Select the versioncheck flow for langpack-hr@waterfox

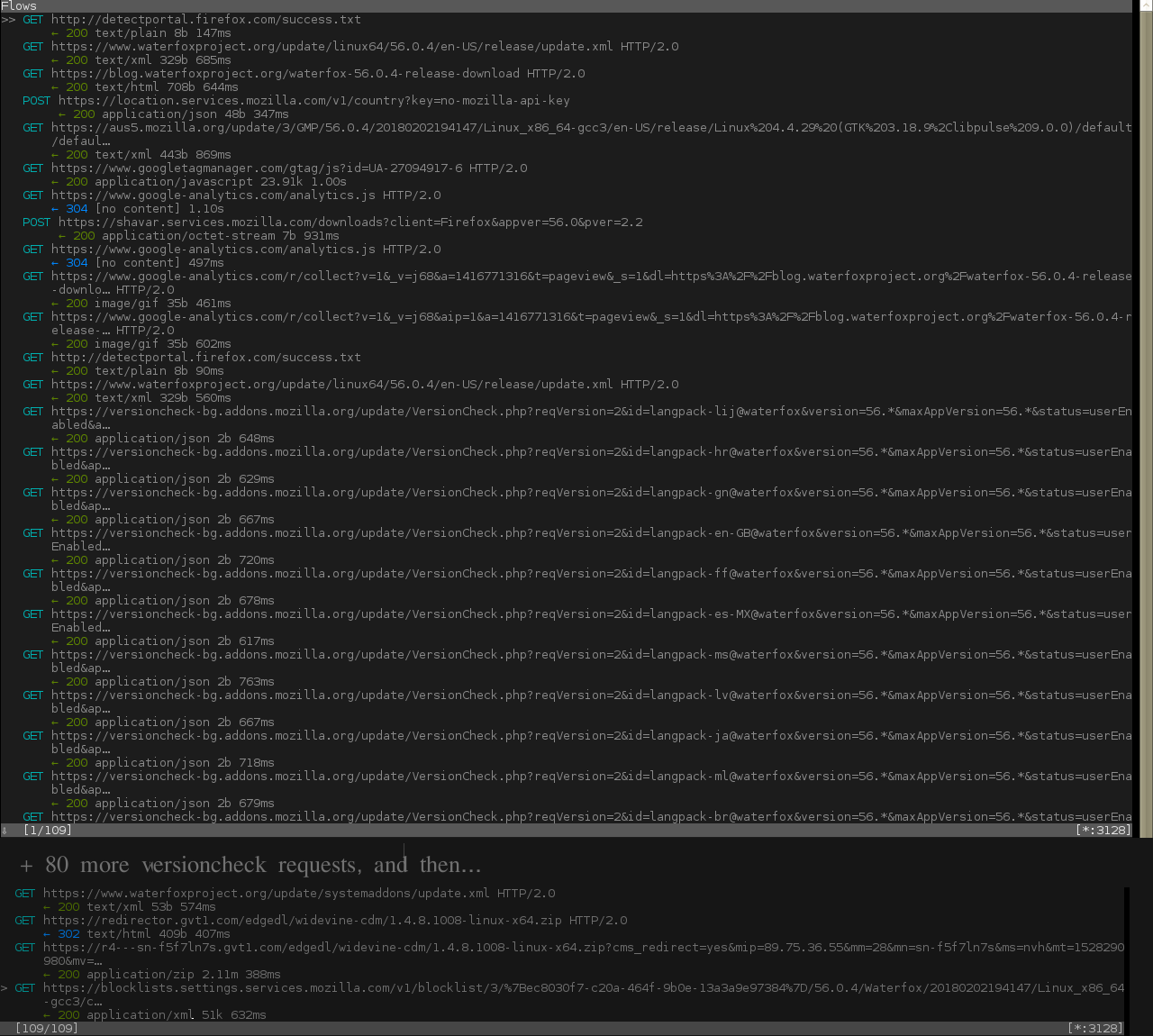(x=577, y=459)
